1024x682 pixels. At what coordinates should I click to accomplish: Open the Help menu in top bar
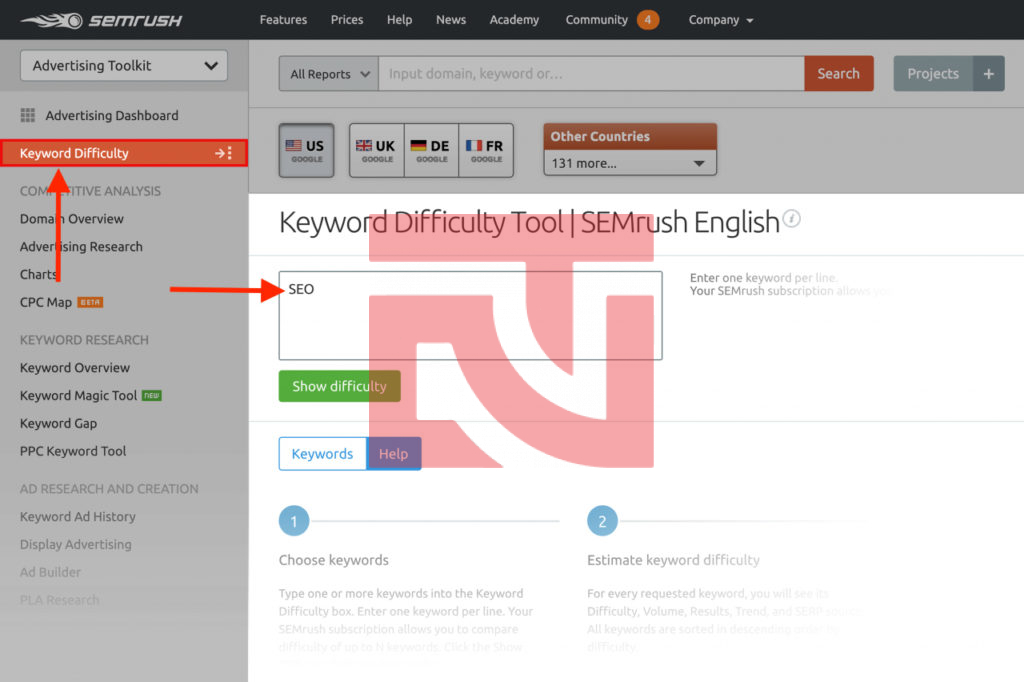399,20
